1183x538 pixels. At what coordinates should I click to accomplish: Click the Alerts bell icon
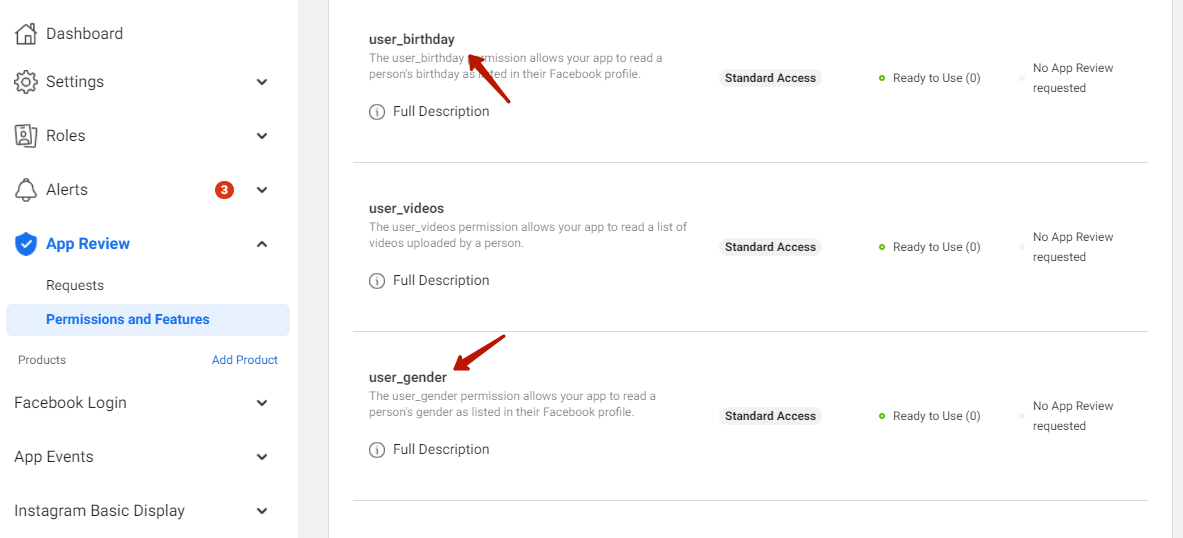pyautogui.click(x=26, y=190)
